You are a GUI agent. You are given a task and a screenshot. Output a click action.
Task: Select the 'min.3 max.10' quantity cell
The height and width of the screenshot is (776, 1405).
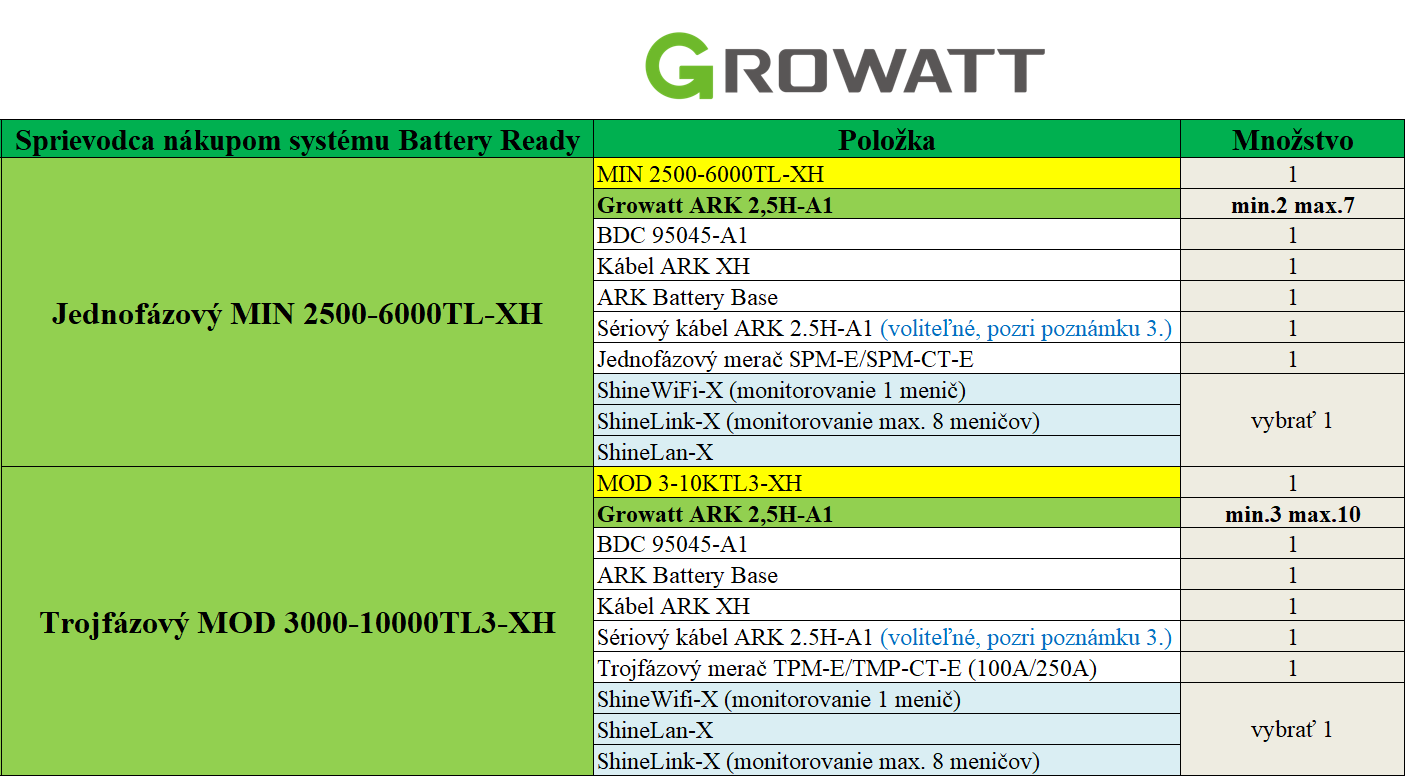pyautogui.click(x=1292, y=514)
